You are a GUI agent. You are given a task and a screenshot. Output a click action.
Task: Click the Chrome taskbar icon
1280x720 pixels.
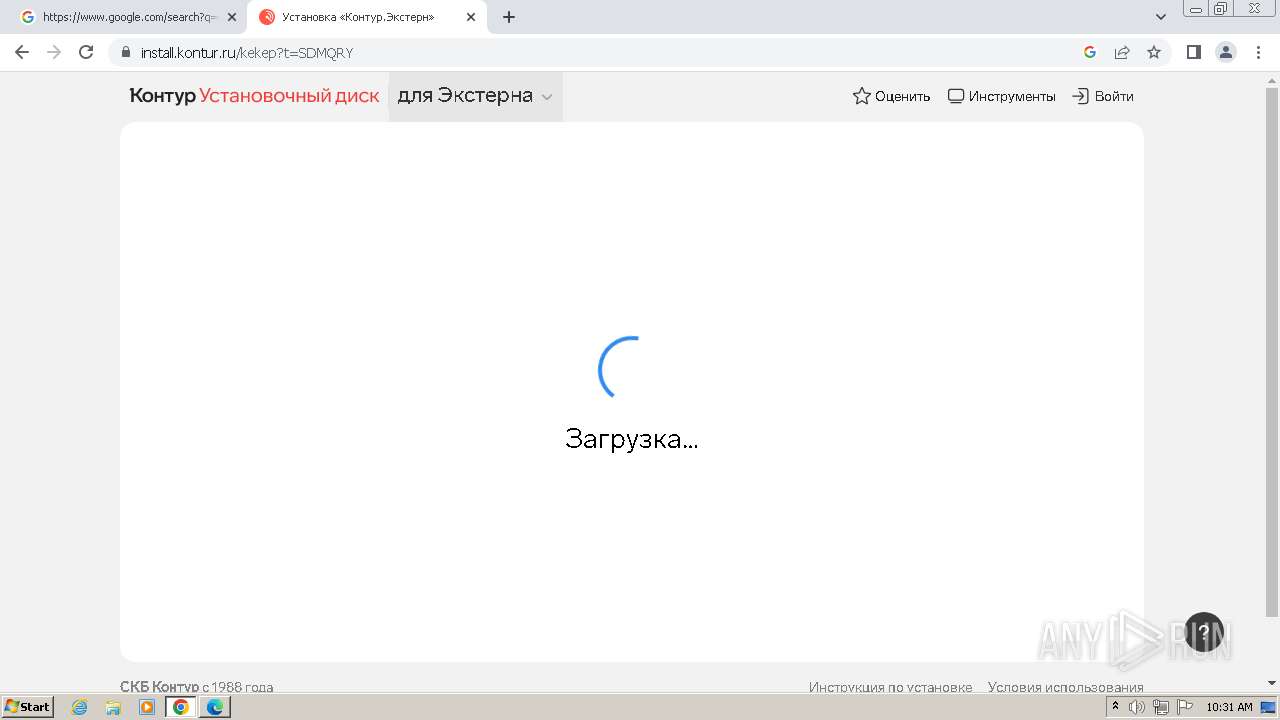pos(181,707)
